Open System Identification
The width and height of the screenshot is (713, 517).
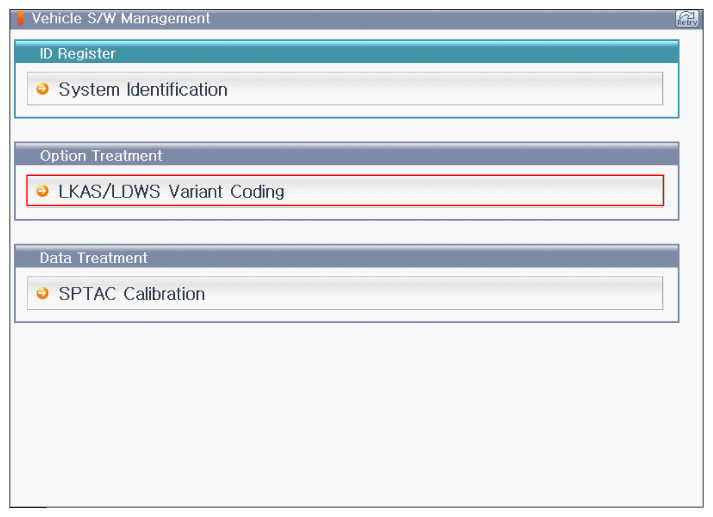tap(143, 89)
